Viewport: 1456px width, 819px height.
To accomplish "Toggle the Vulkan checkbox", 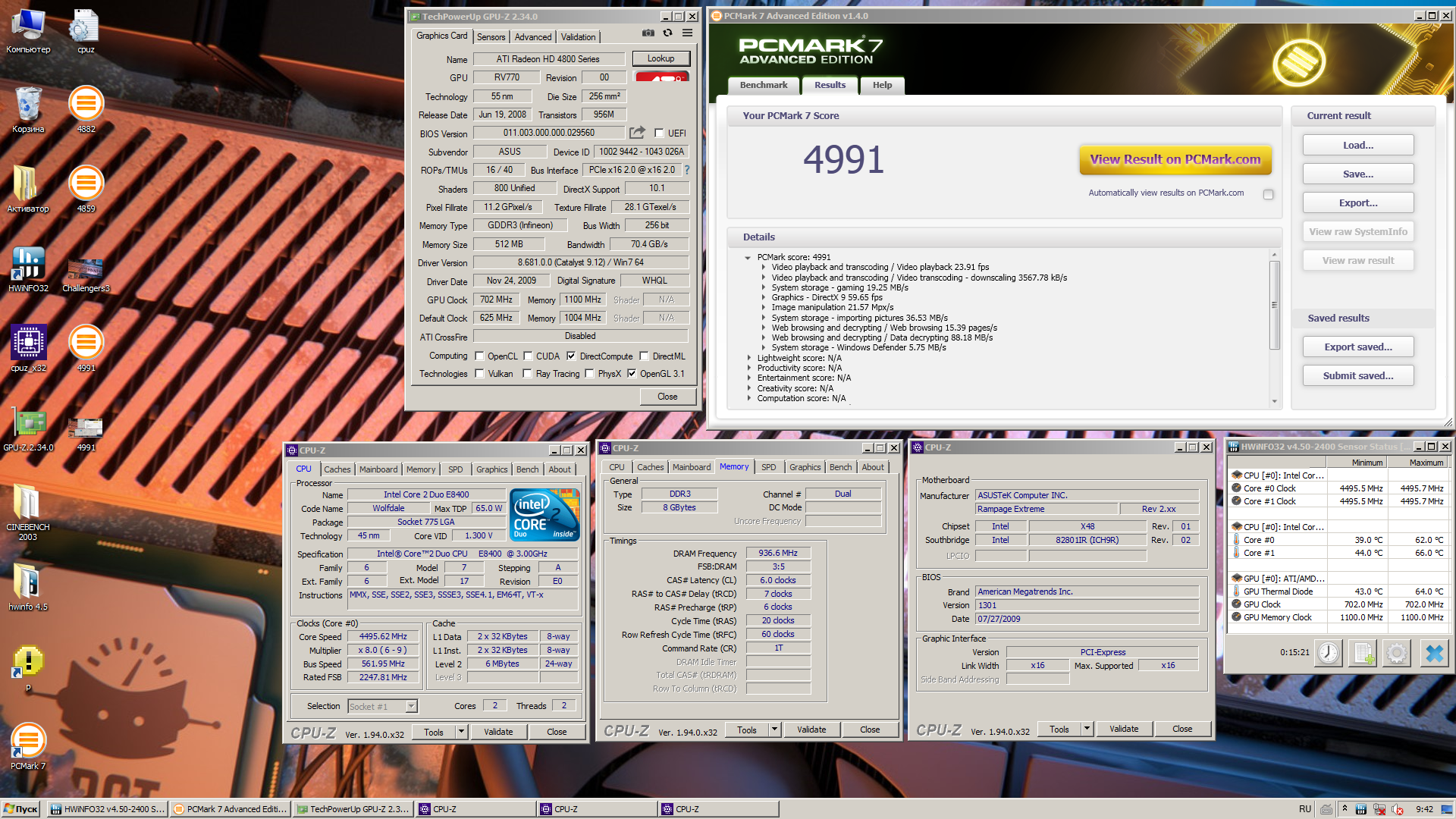I will (479, 373).
